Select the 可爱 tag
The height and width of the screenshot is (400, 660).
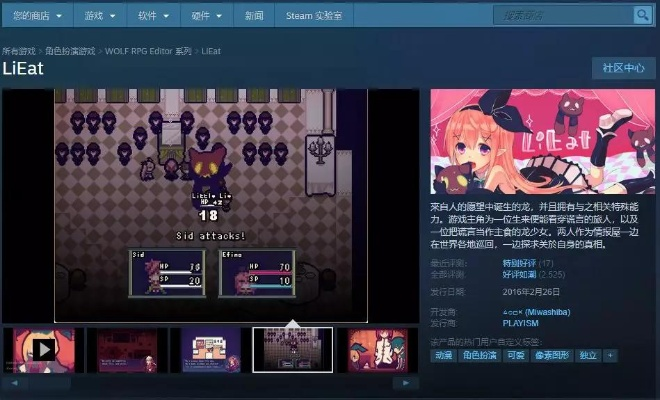(516, 356)
